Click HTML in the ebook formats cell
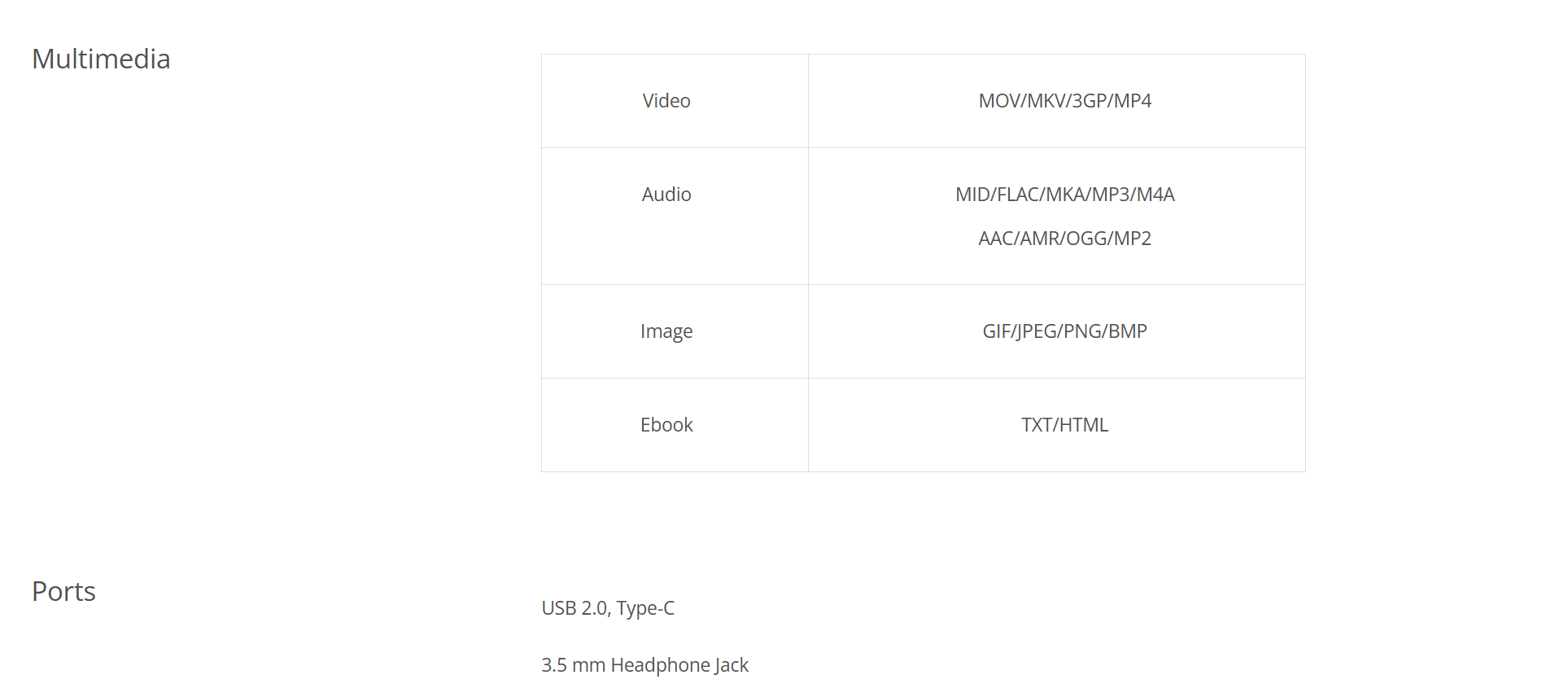1568x688 pixels. pos(1084,425)
